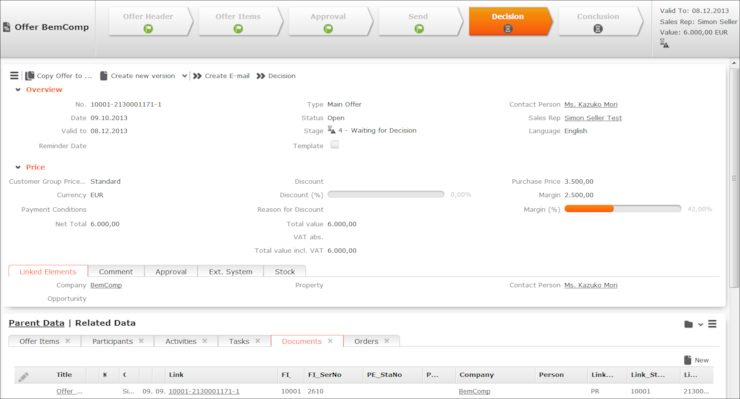Switch to the Linked Elements tab

pos(48,272)
